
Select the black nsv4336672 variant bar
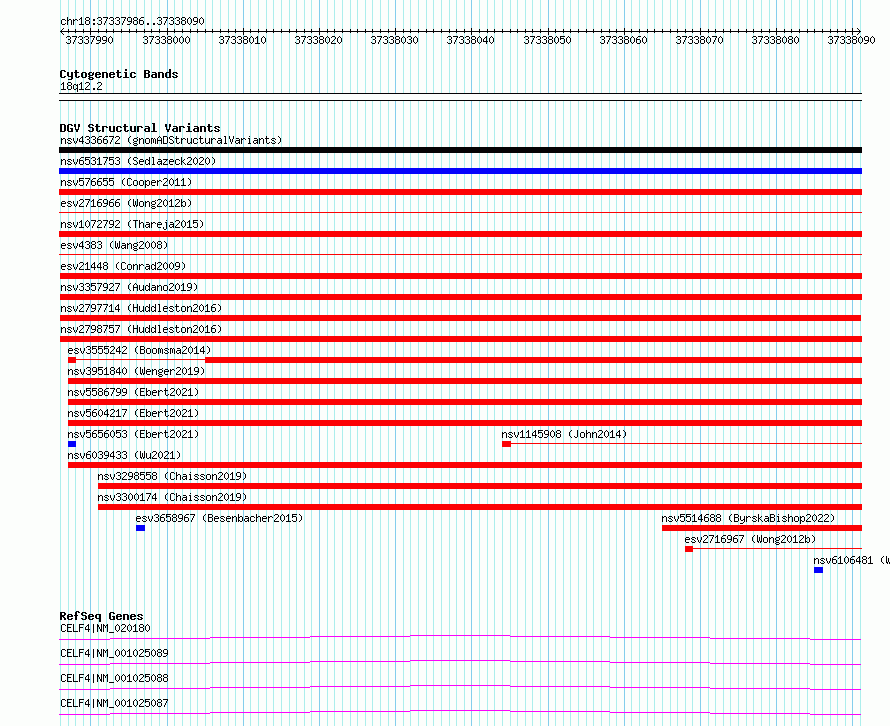point(460,150)
